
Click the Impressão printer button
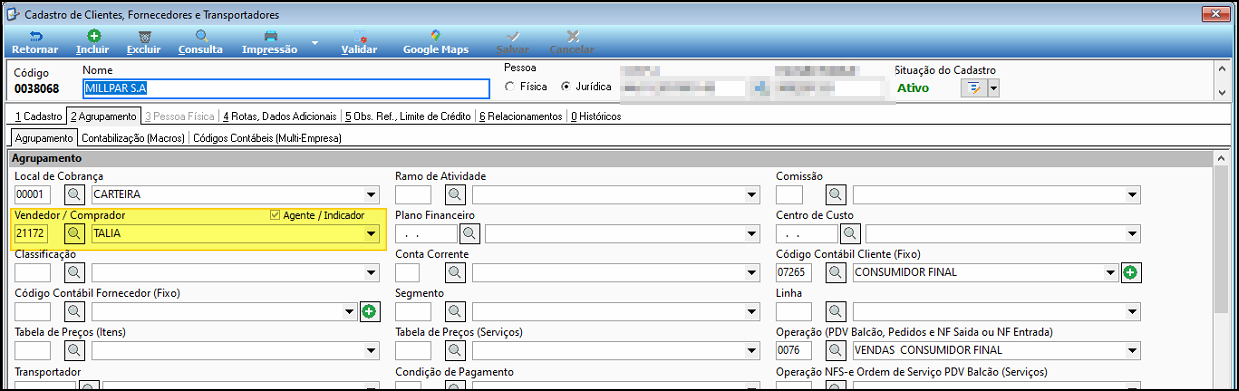coord(270,42)
